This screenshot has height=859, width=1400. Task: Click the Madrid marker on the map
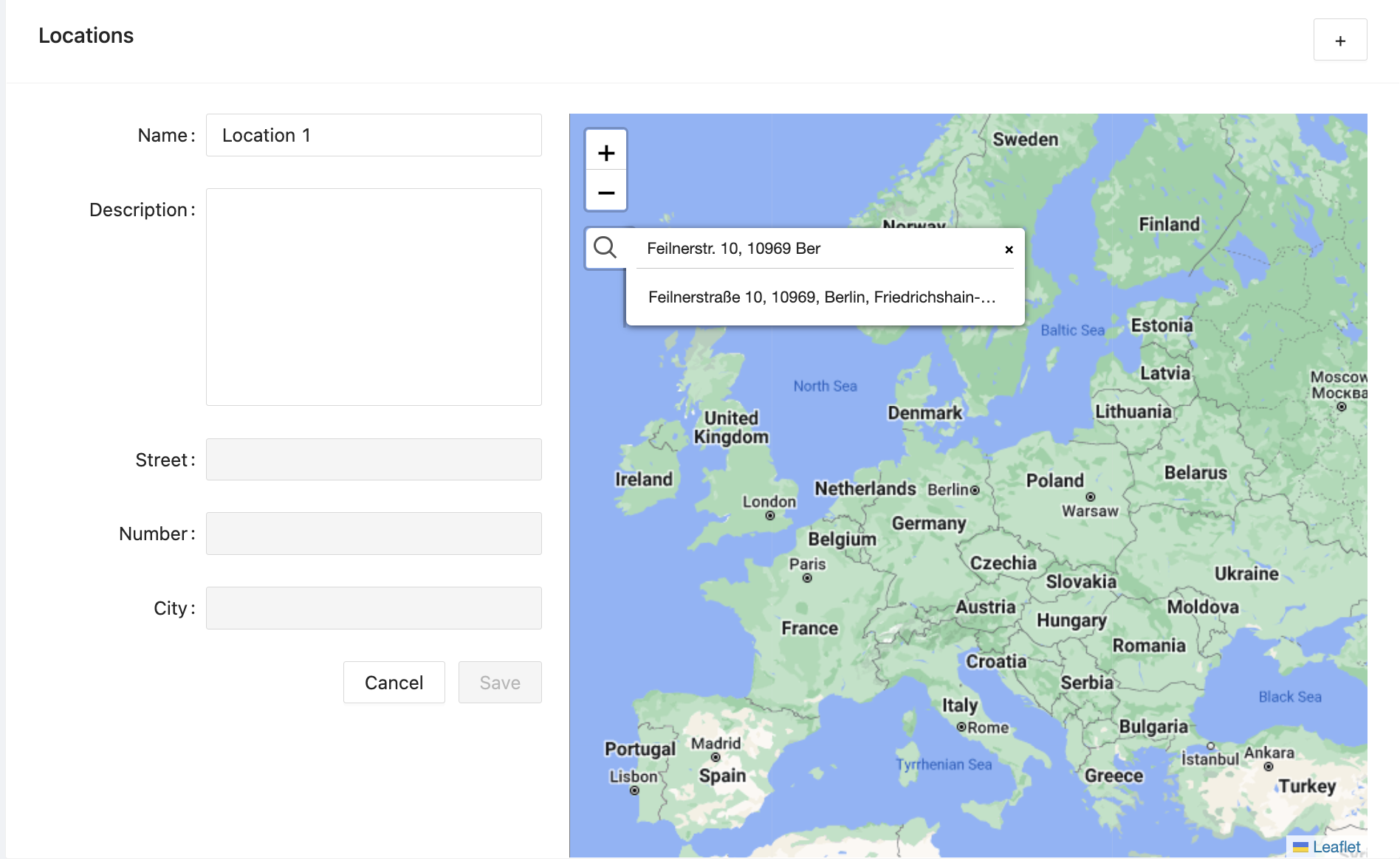coord(716,757)
